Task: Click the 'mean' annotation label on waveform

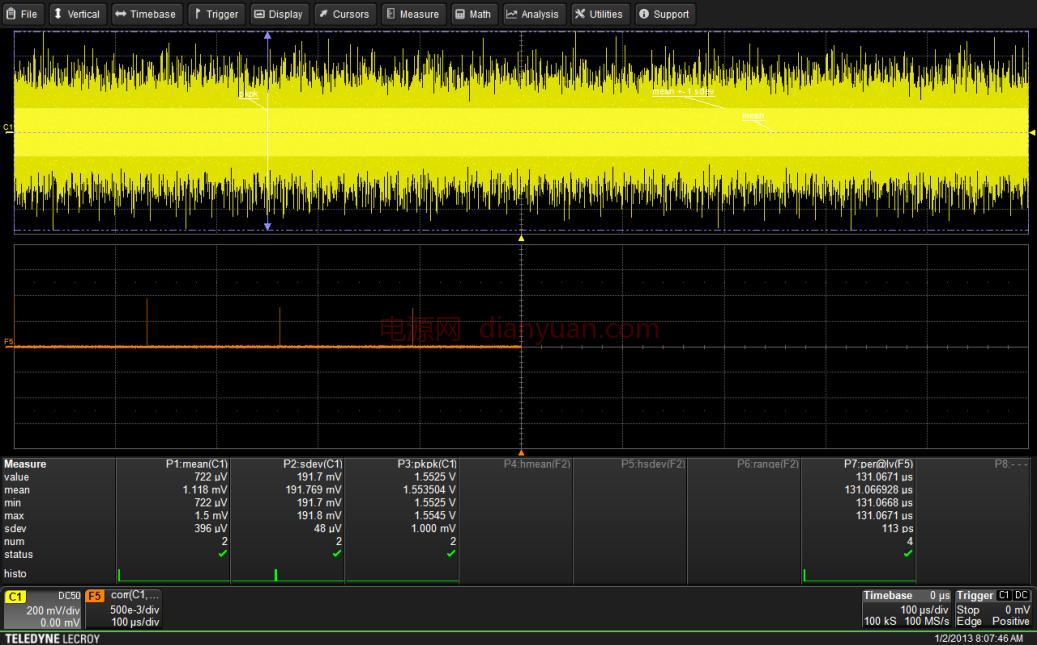Action: point(753,116)
